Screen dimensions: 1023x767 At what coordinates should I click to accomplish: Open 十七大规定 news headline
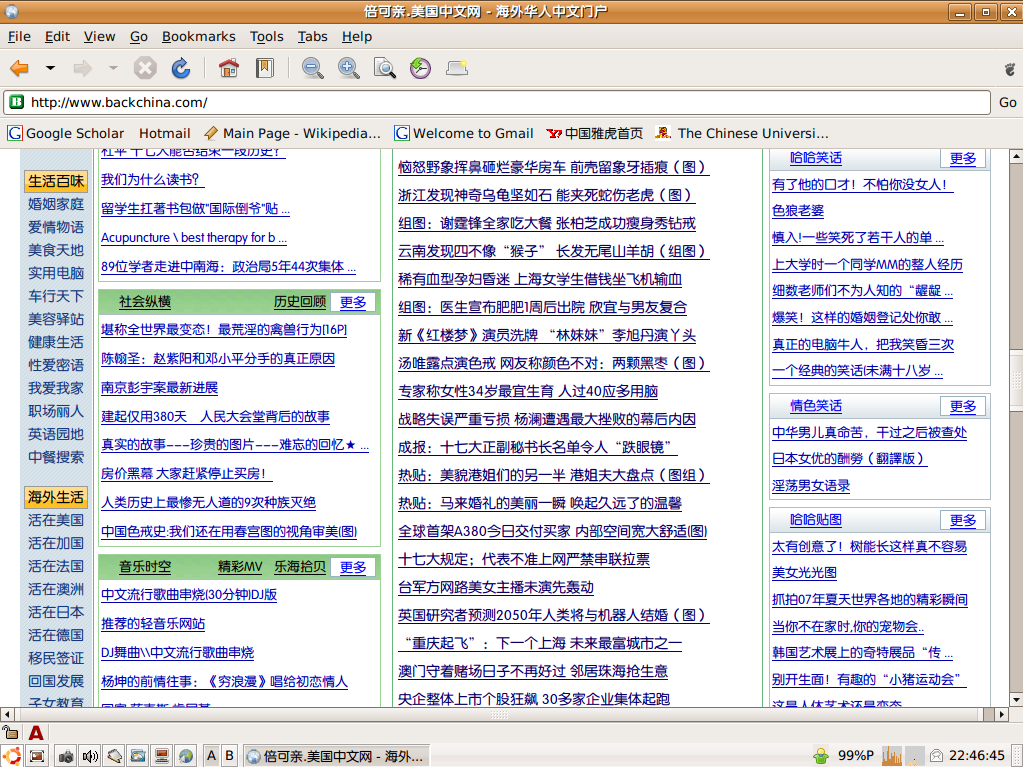[x=524, y=559]
